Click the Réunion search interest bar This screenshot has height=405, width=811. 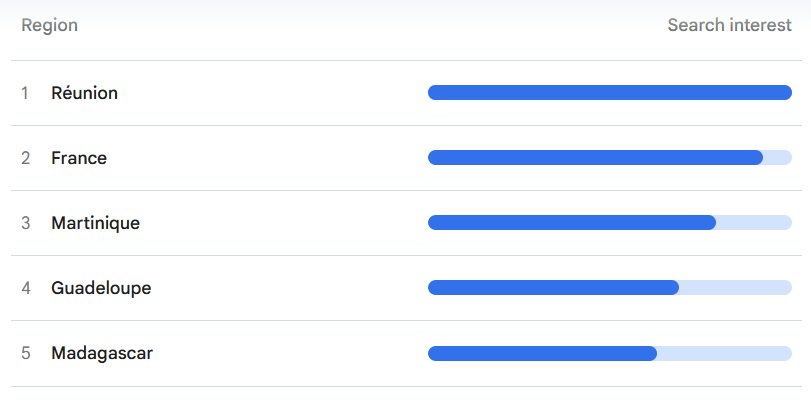[x=610, y=93]
